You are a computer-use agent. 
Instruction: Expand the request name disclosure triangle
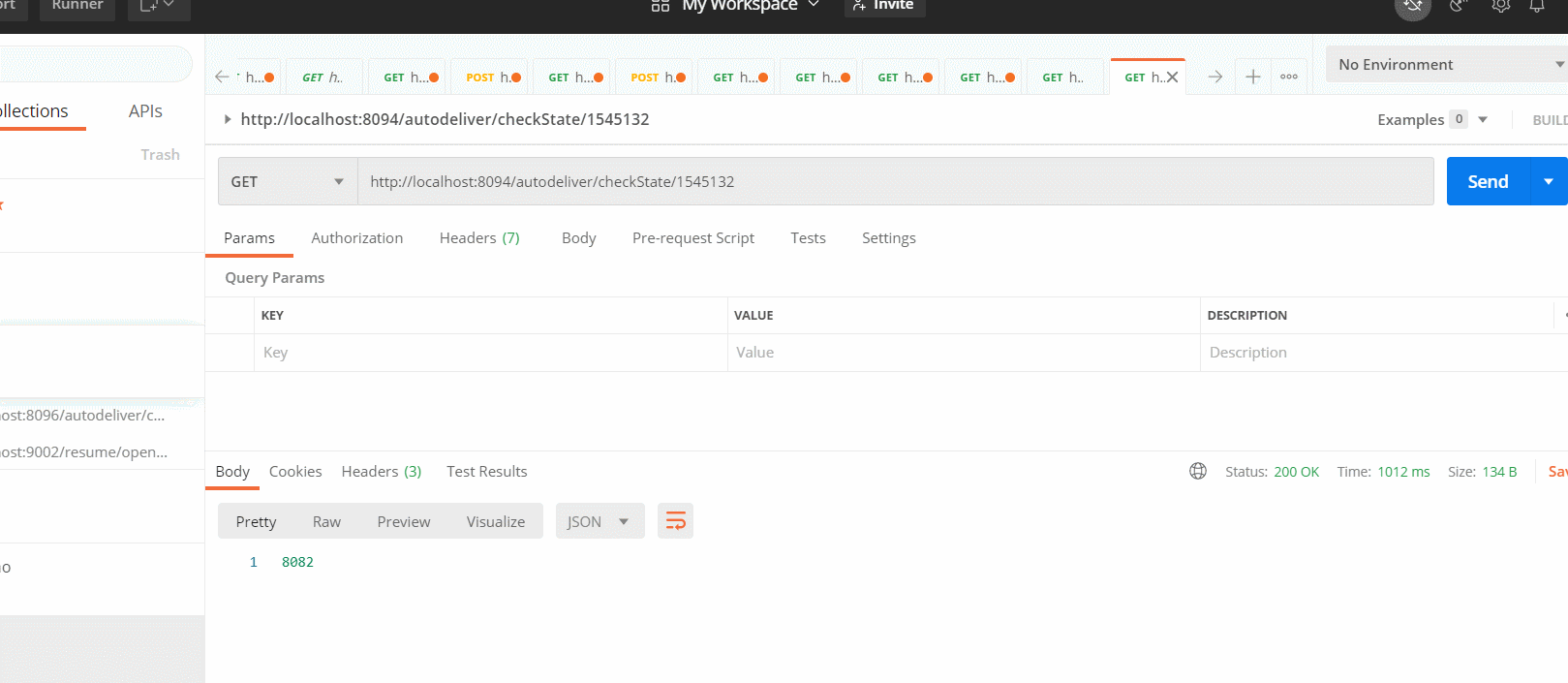(x=228, y=119)
